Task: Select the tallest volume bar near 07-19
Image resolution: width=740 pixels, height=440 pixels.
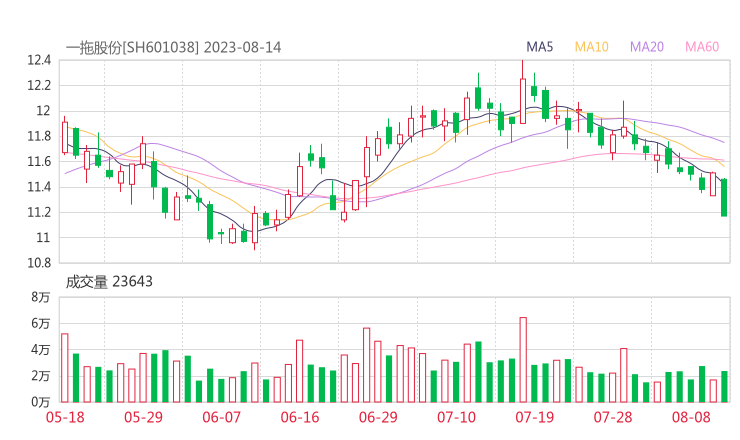Action: 523,360
